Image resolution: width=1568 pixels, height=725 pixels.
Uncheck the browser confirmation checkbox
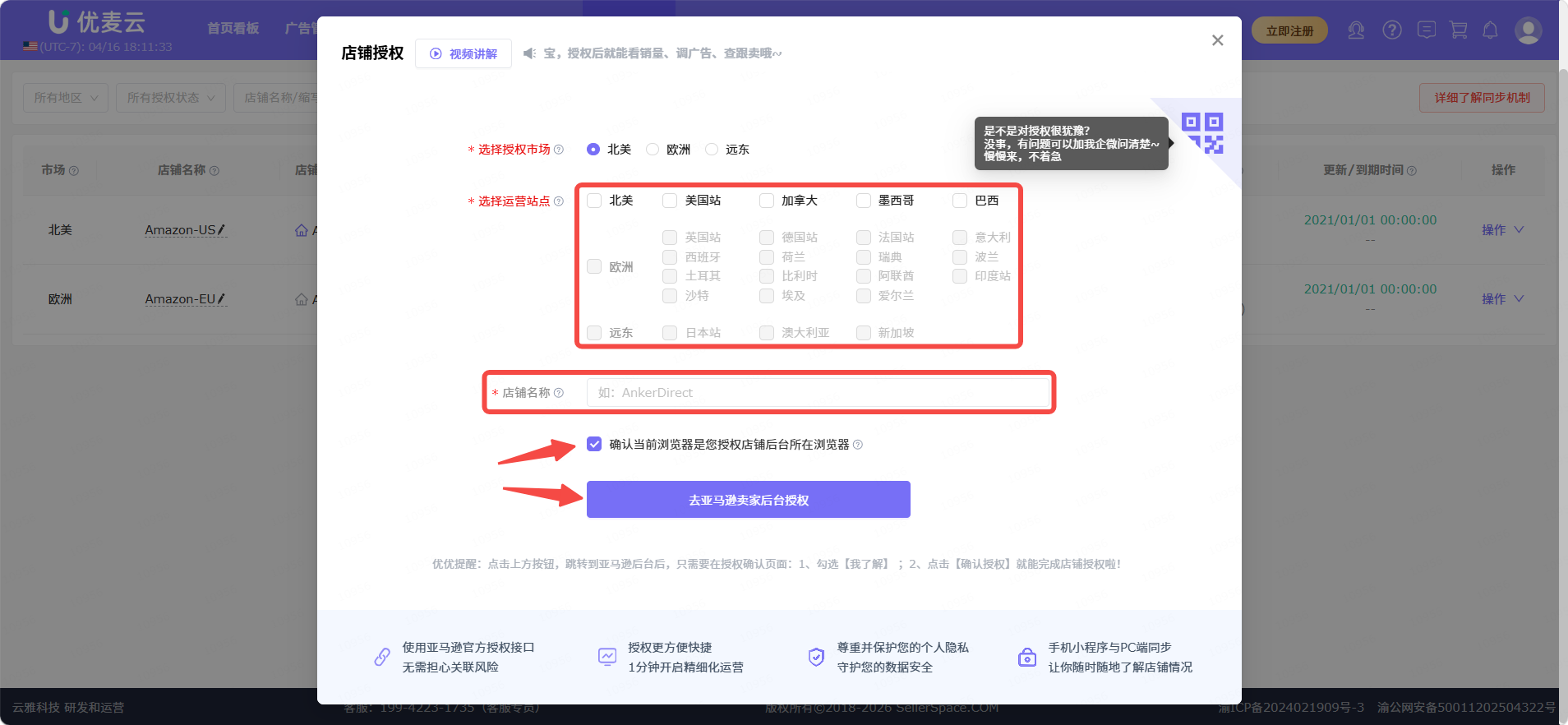(x=594, y=445)
